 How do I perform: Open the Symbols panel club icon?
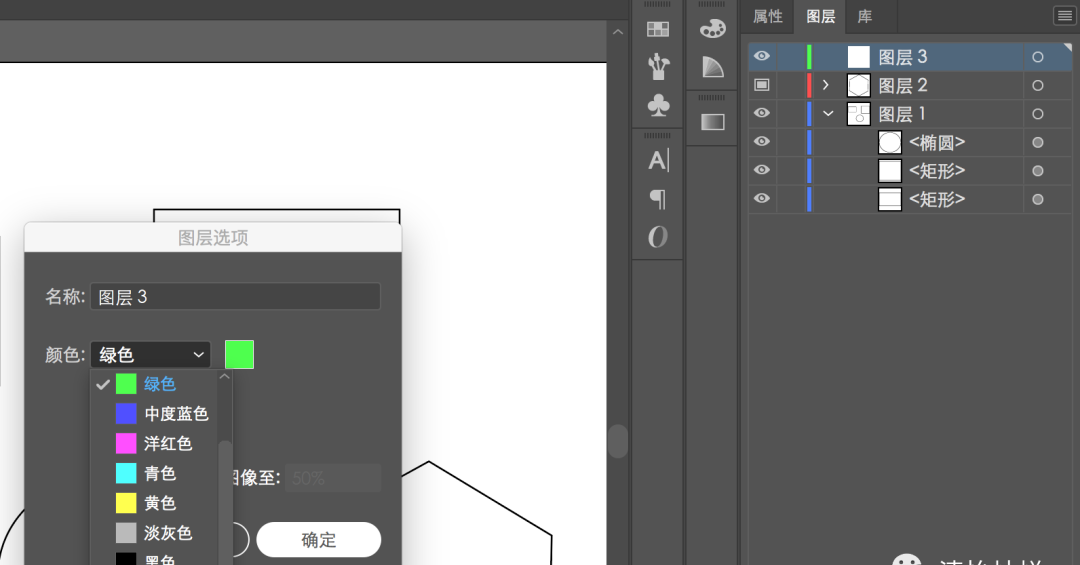[x=658, y=105]
